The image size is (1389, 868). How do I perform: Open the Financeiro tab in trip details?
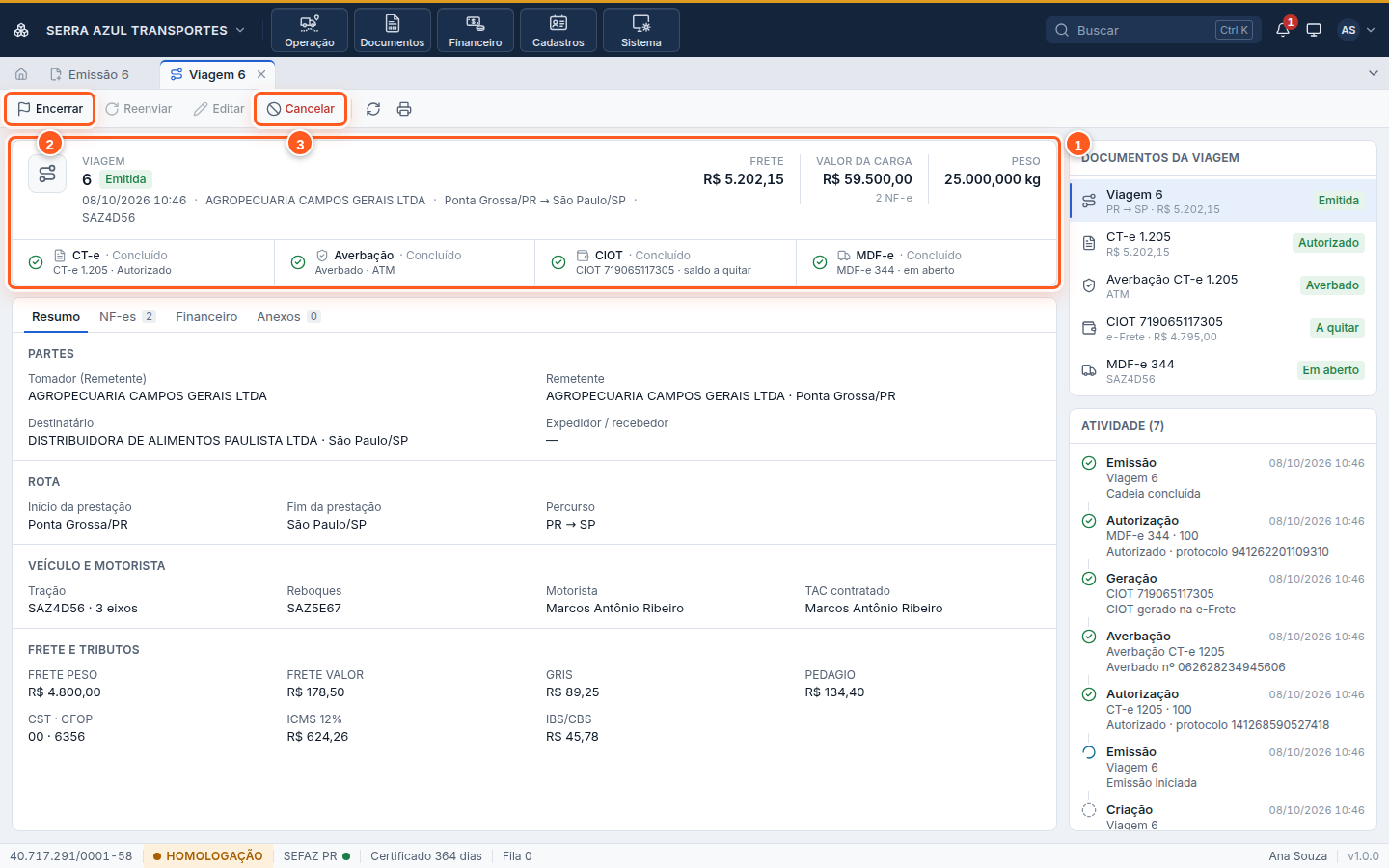[x=206, y=316]
